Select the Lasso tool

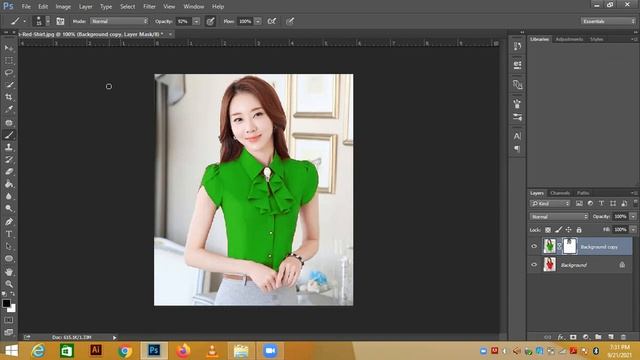[9, 73]
